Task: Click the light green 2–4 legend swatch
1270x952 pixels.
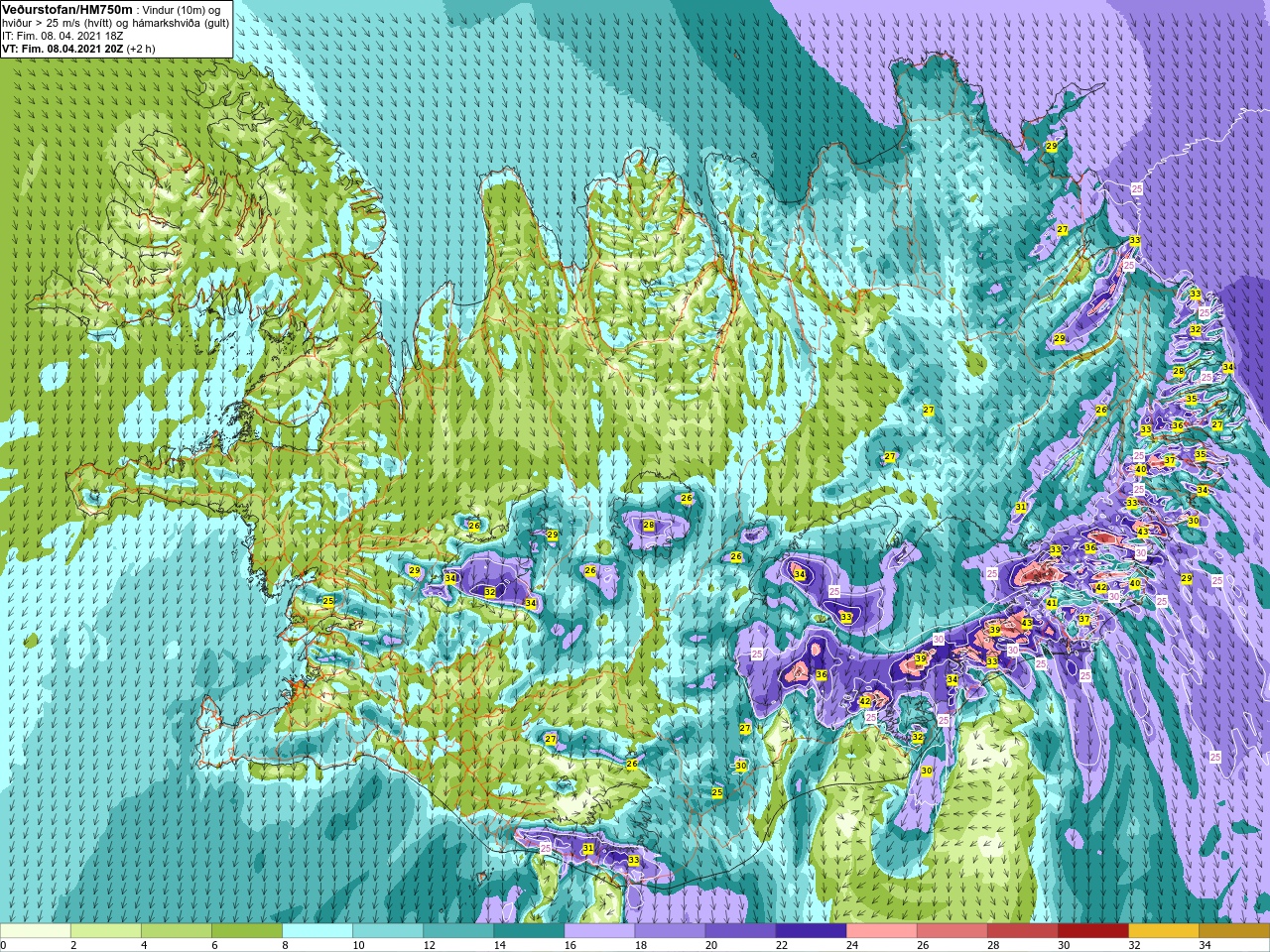Action: 106,931
